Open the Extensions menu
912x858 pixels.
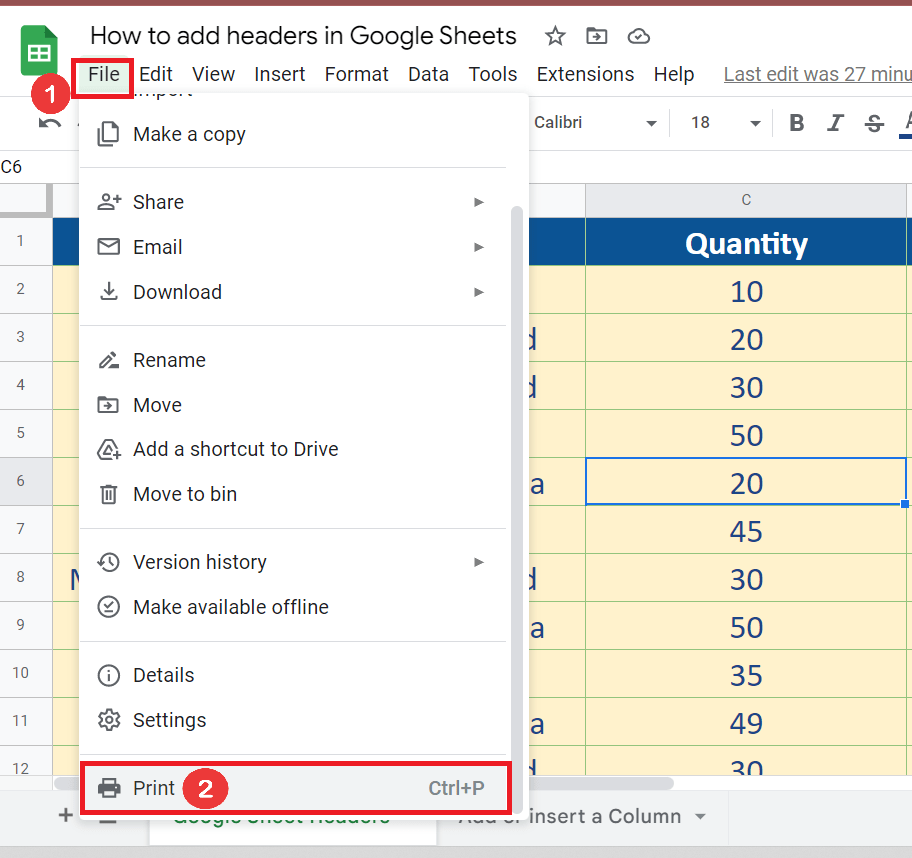(585, 74)
